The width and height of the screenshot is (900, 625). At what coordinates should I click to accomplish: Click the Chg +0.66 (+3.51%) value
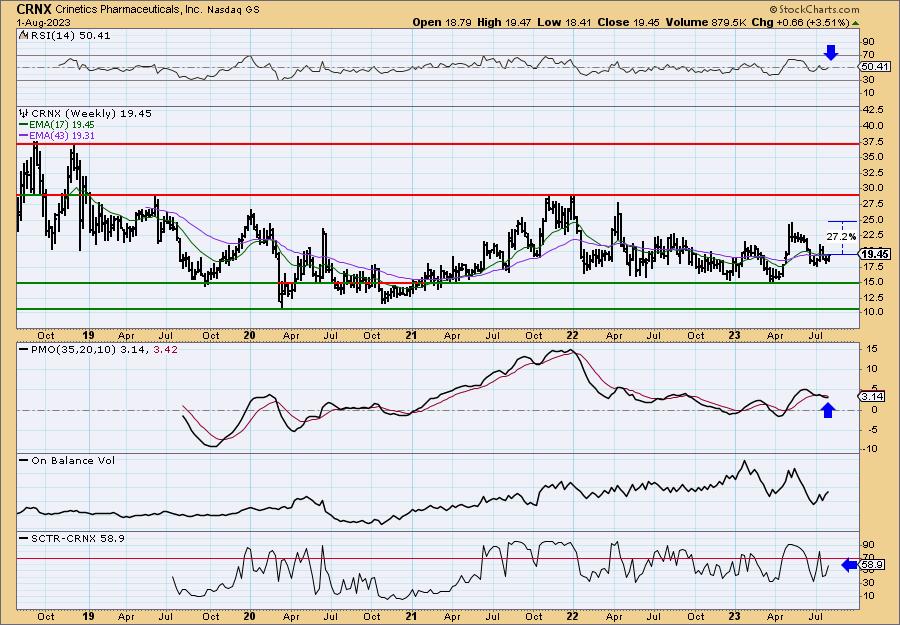[800, 22]
